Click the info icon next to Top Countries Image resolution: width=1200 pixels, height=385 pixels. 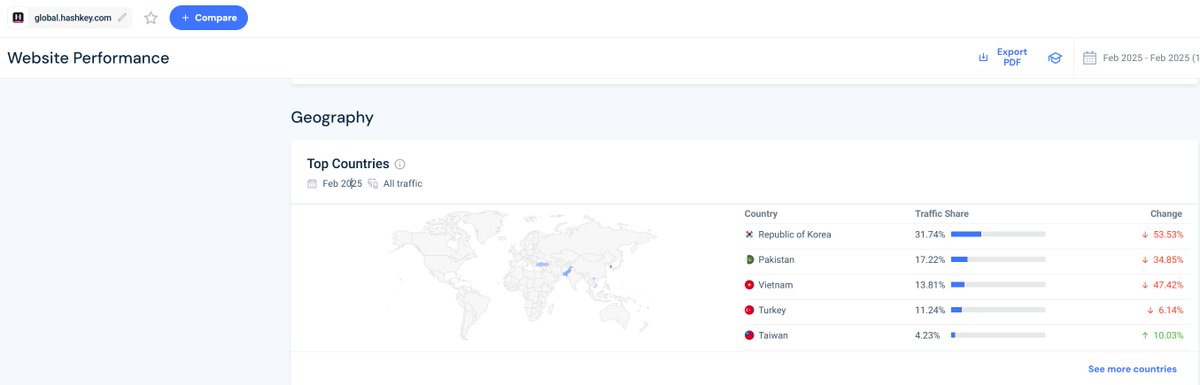[x=400, y=164]
